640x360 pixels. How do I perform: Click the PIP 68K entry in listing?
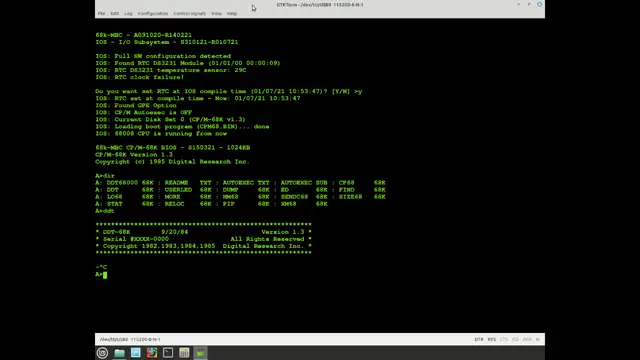246,204
